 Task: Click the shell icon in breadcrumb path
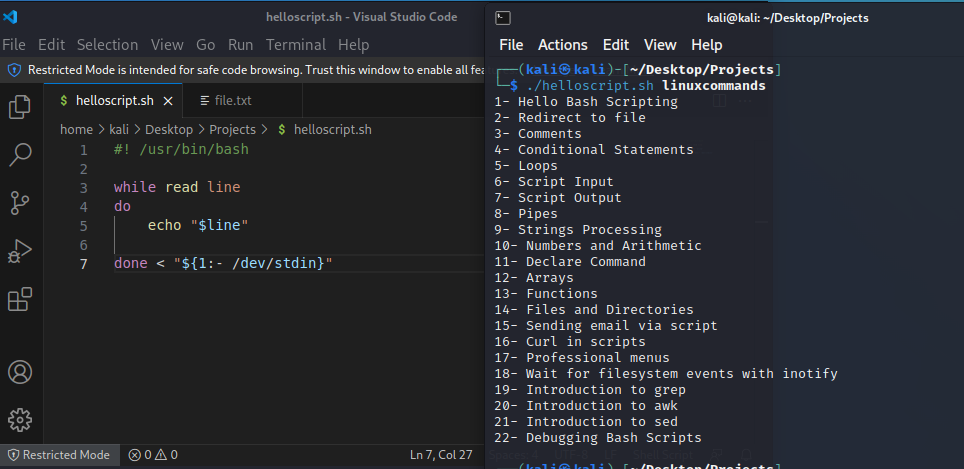tap(282, 130)
